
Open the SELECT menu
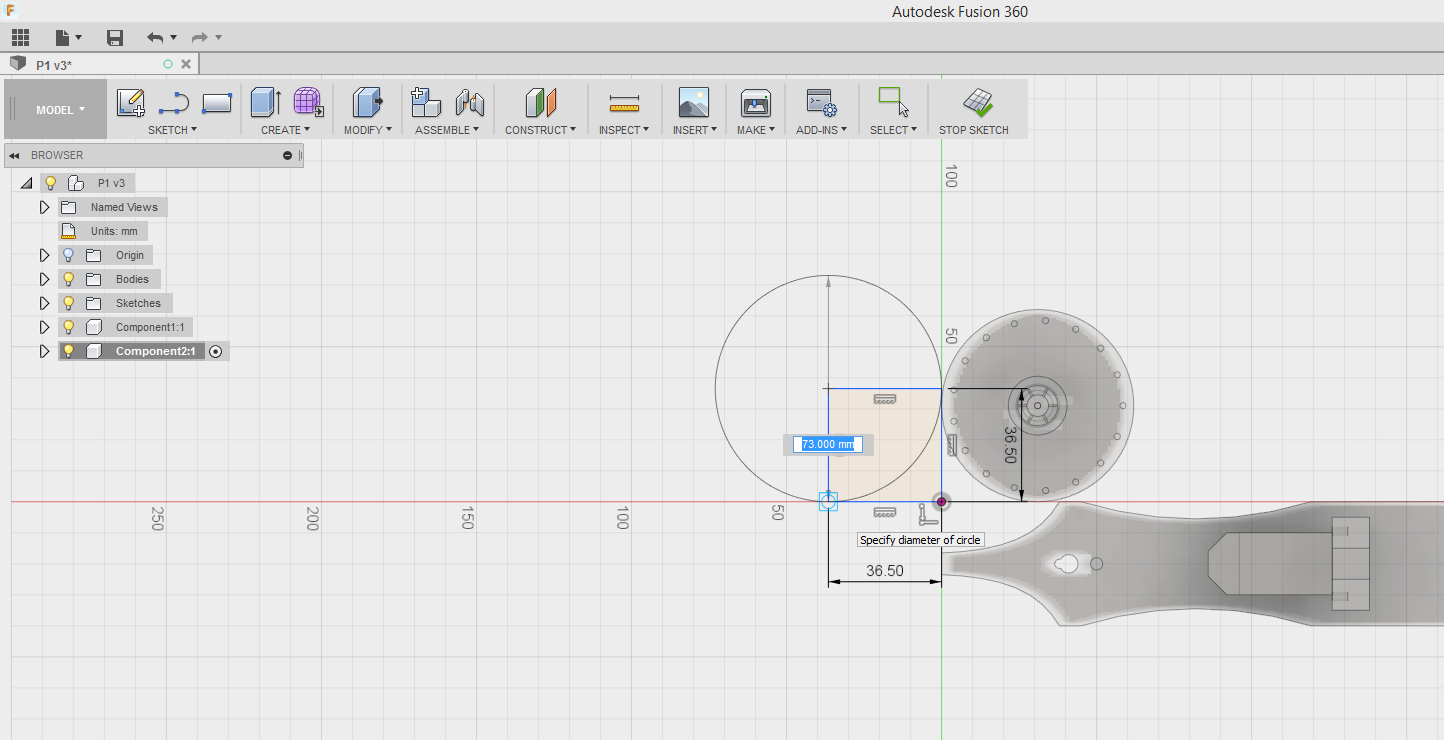(893, 130)
